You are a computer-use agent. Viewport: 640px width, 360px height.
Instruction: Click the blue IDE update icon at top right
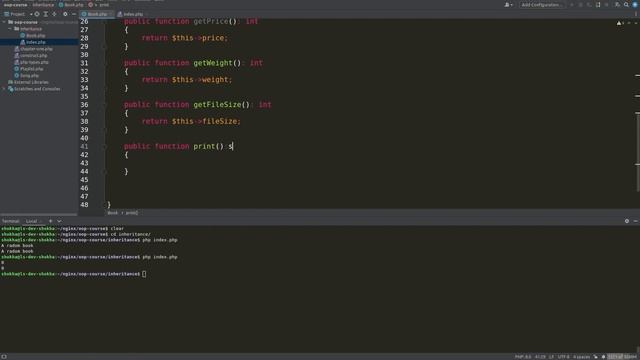pos(635,5)
